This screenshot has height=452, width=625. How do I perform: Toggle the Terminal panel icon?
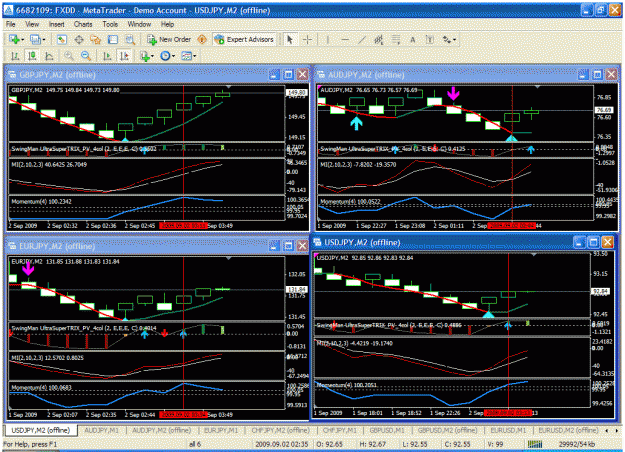113,39
